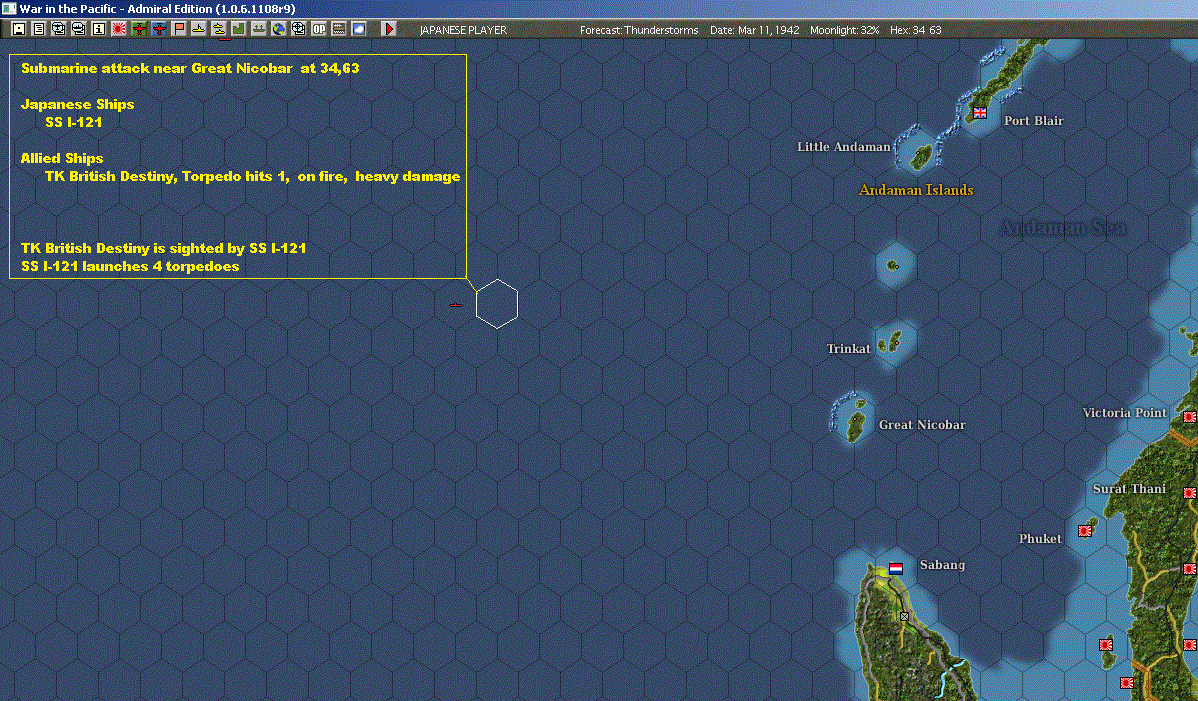Click the 'Andaman Islands' orange label
Screen dimensions: 1198x701
pyautogui.click(x=916, y=190)
